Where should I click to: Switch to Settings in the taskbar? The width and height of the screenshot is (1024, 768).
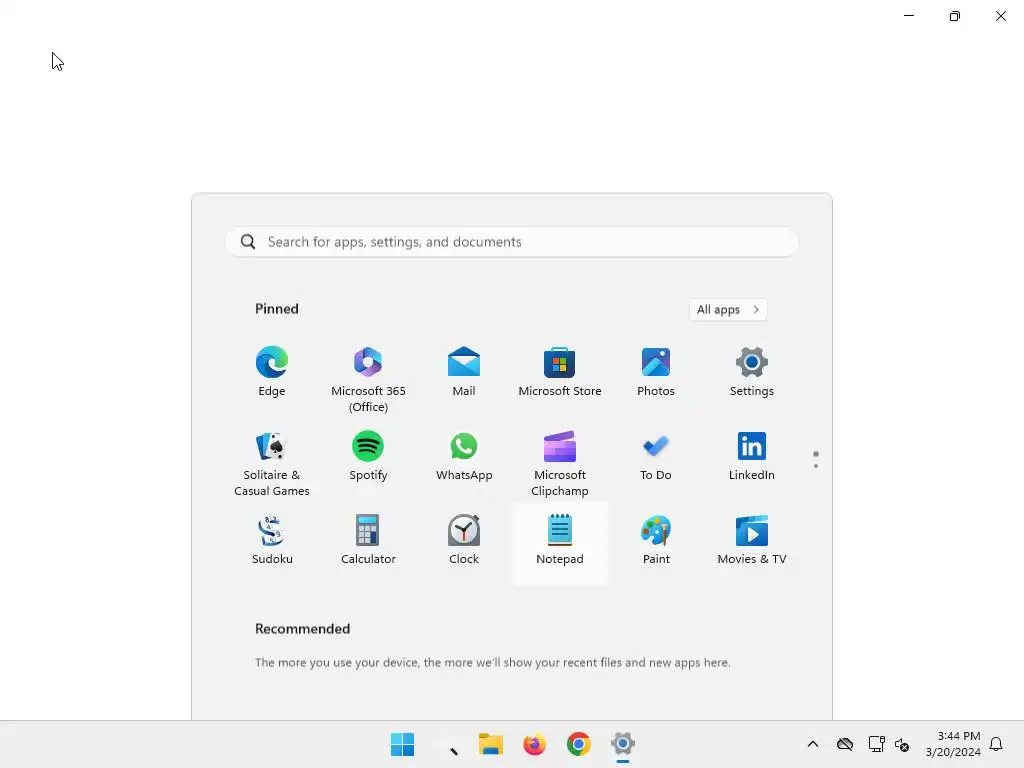pos(623,744)
